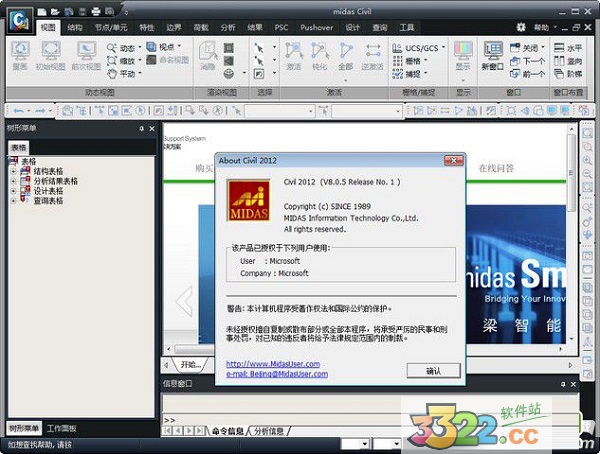Open the UCS/GCS dropdown
Image resolution: width=600 pixels, height=454 pixels.
coord(419,47)
